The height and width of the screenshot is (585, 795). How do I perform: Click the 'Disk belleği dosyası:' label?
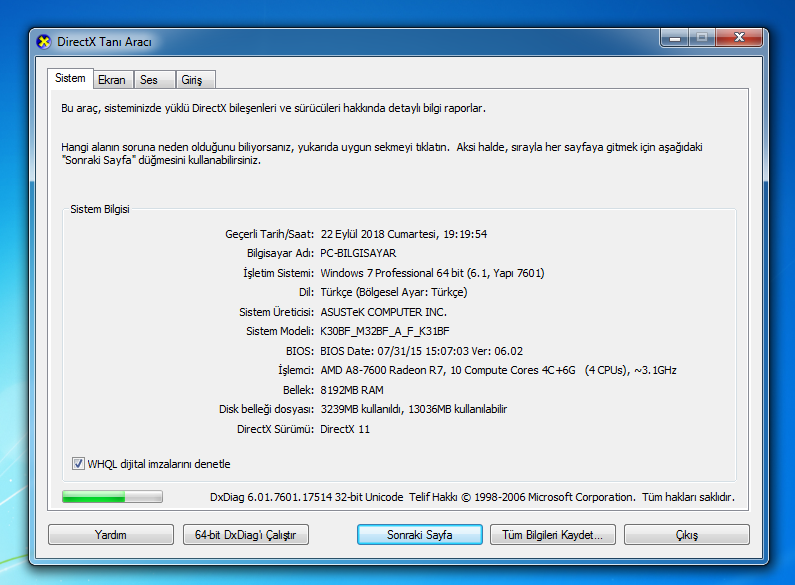tap(267, 409)
